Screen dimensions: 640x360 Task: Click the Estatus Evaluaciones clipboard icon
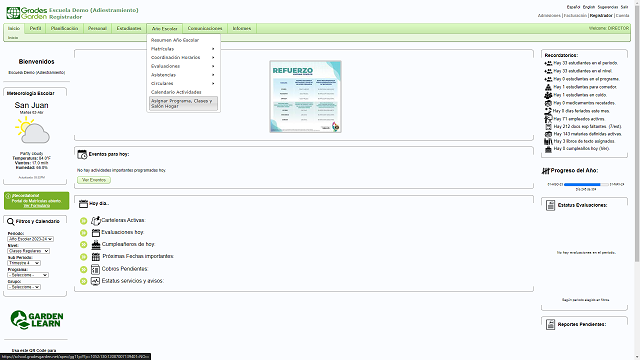[x=550, y=205]
